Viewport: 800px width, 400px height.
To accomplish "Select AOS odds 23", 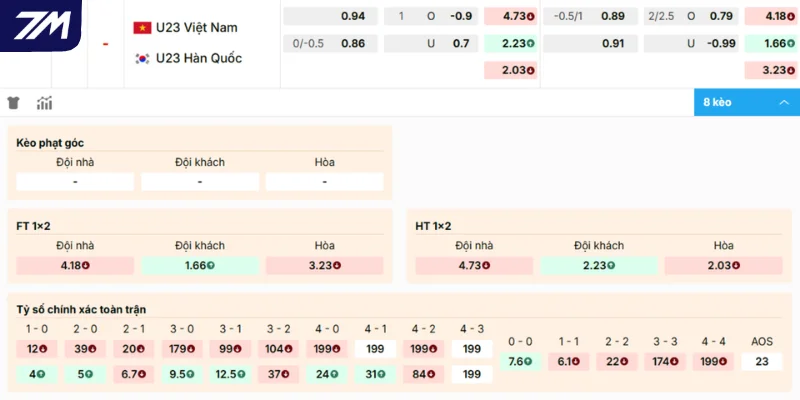I will point(762,361).
